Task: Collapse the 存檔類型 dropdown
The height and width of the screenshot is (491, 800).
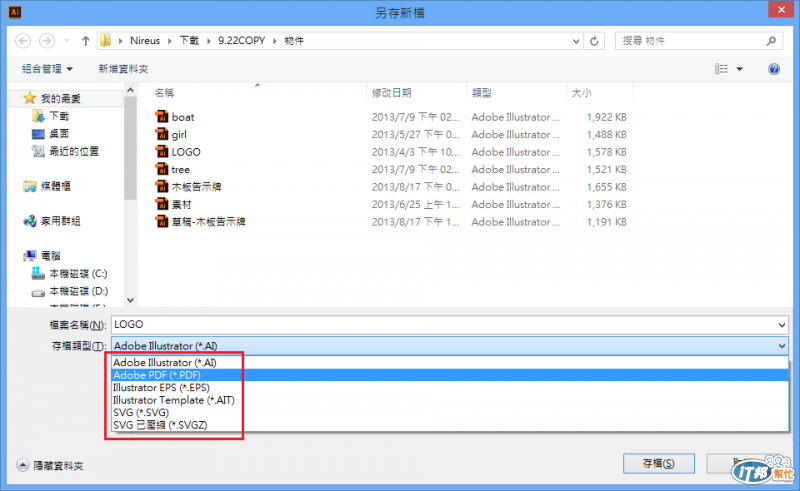Action: point(782,346)
